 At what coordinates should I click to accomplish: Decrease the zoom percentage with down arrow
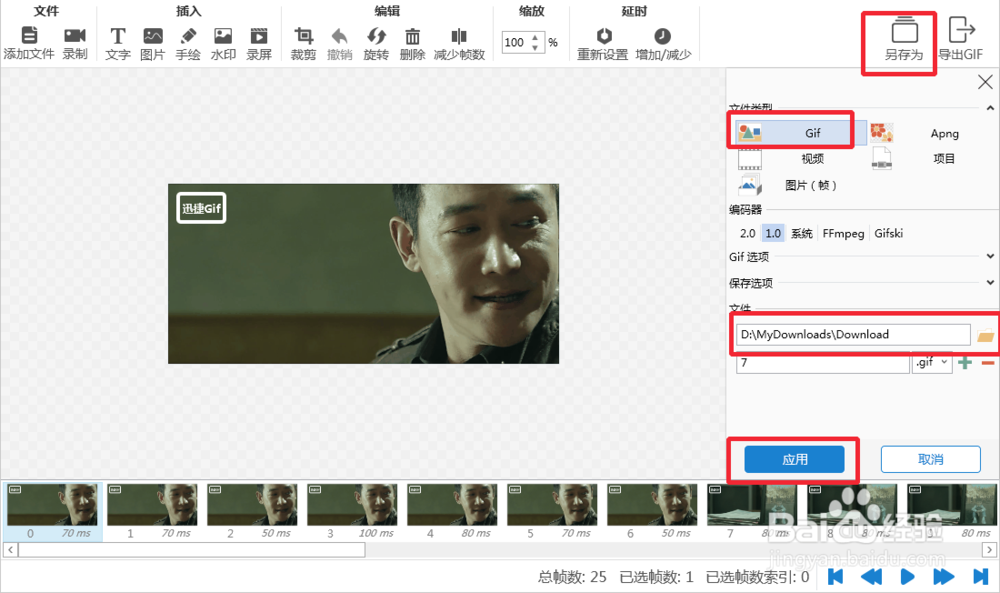(535, 48)
